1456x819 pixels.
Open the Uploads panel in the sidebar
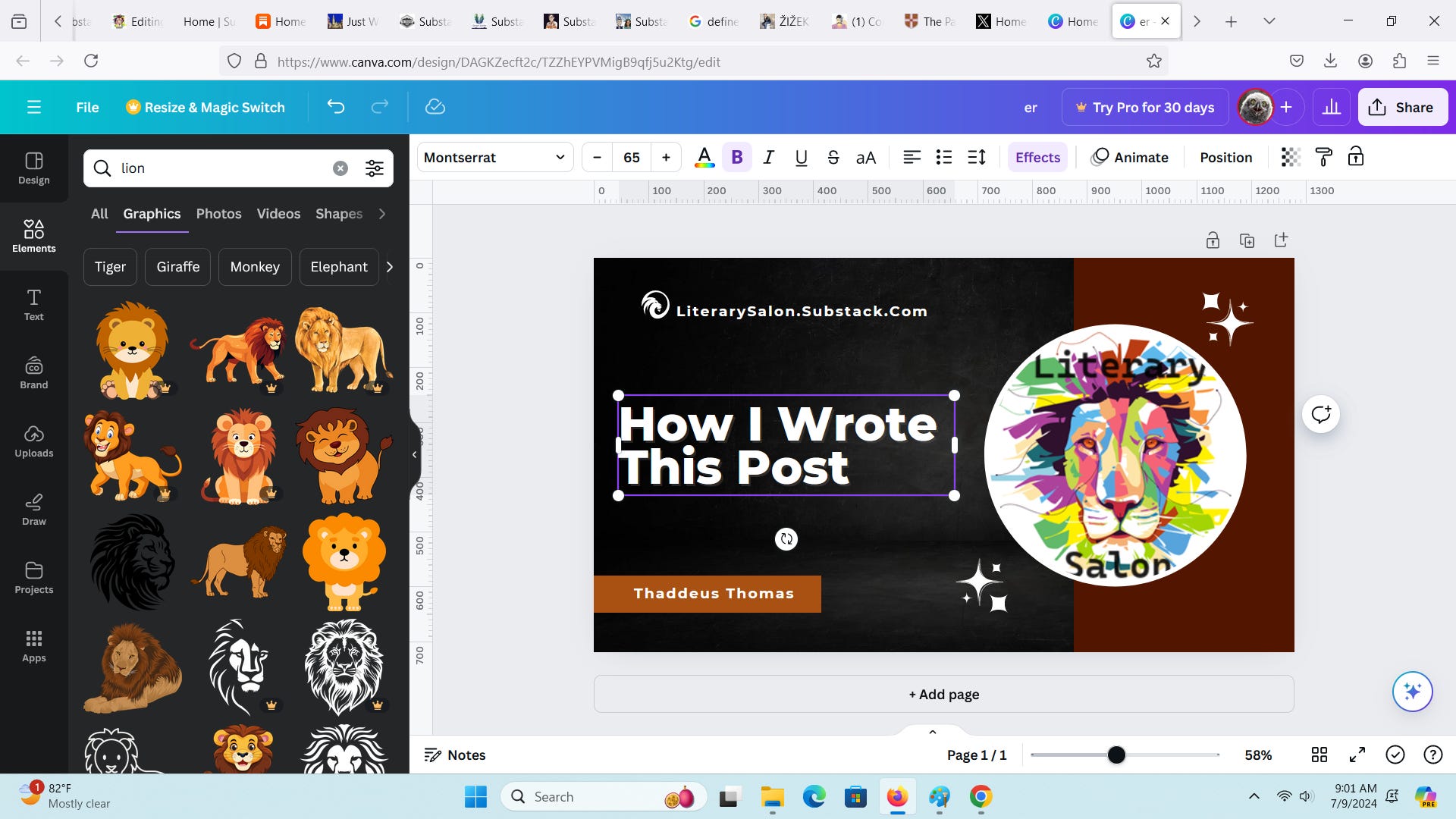click(x=34, y=441)
